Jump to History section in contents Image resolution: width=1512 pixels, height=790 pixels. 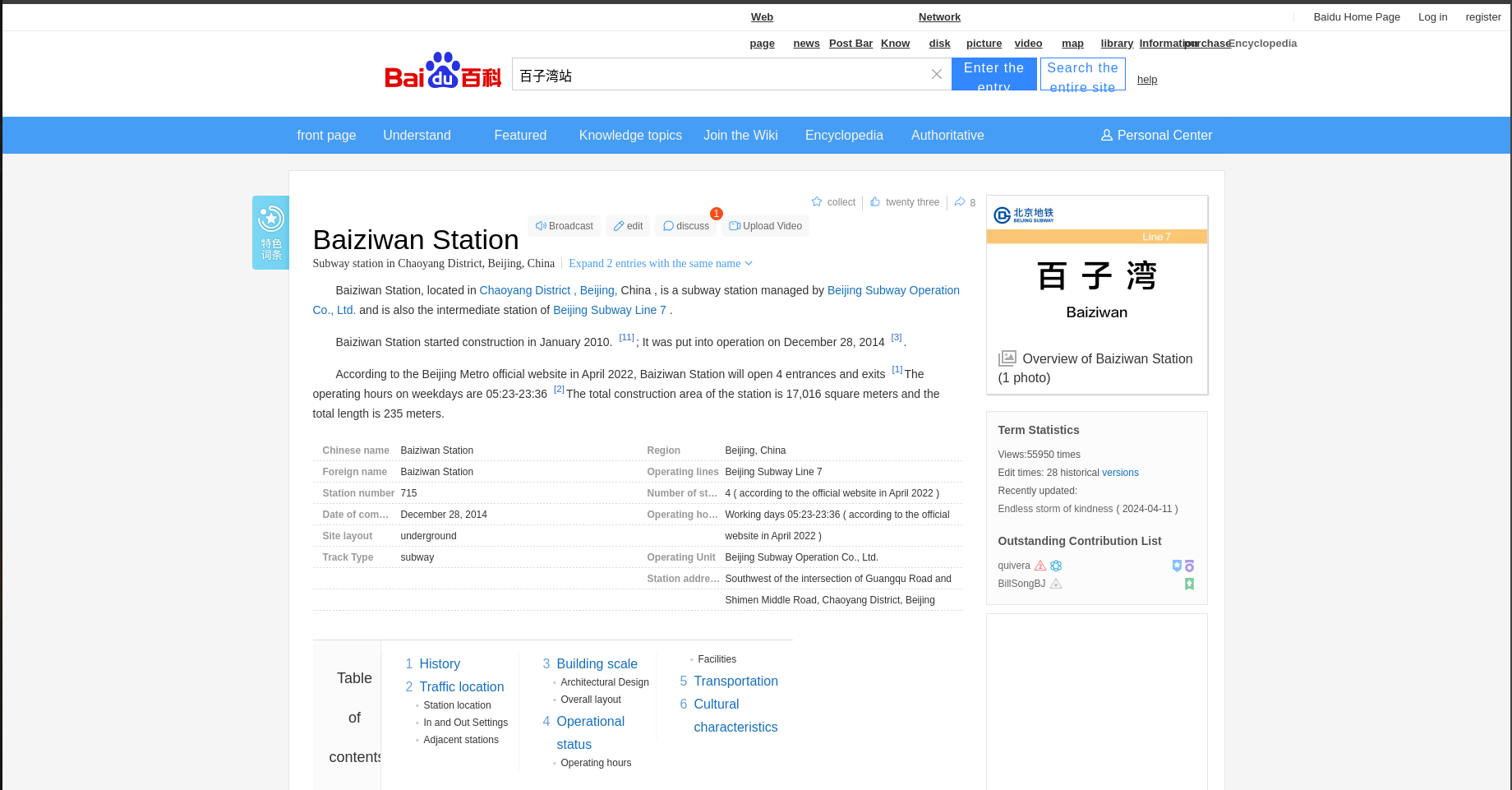[440, 663]
